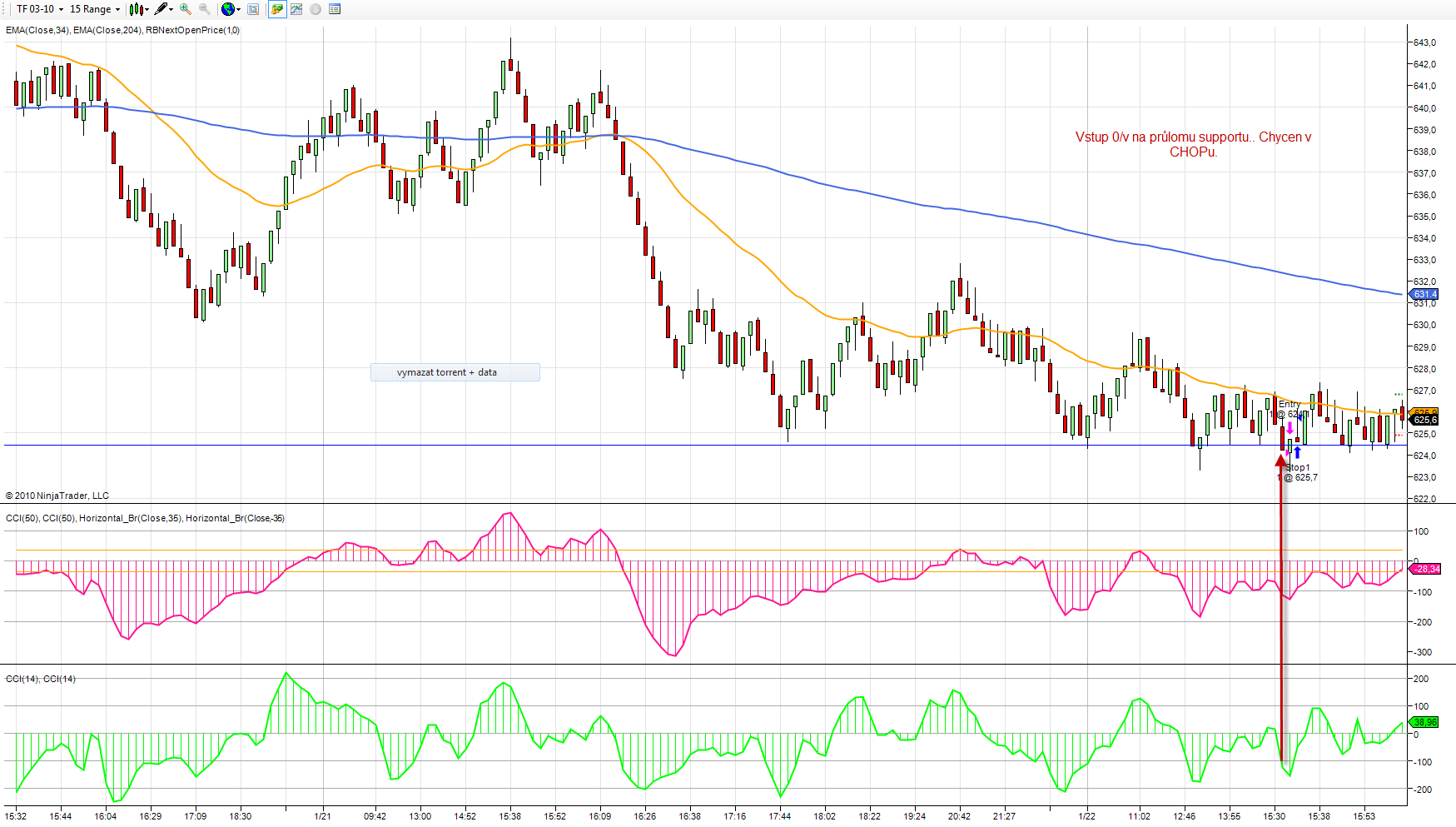Screen dimensions: 1456x827
Task: Click the 'vymazat torrent + data' label
Action: tap(447, 372)
